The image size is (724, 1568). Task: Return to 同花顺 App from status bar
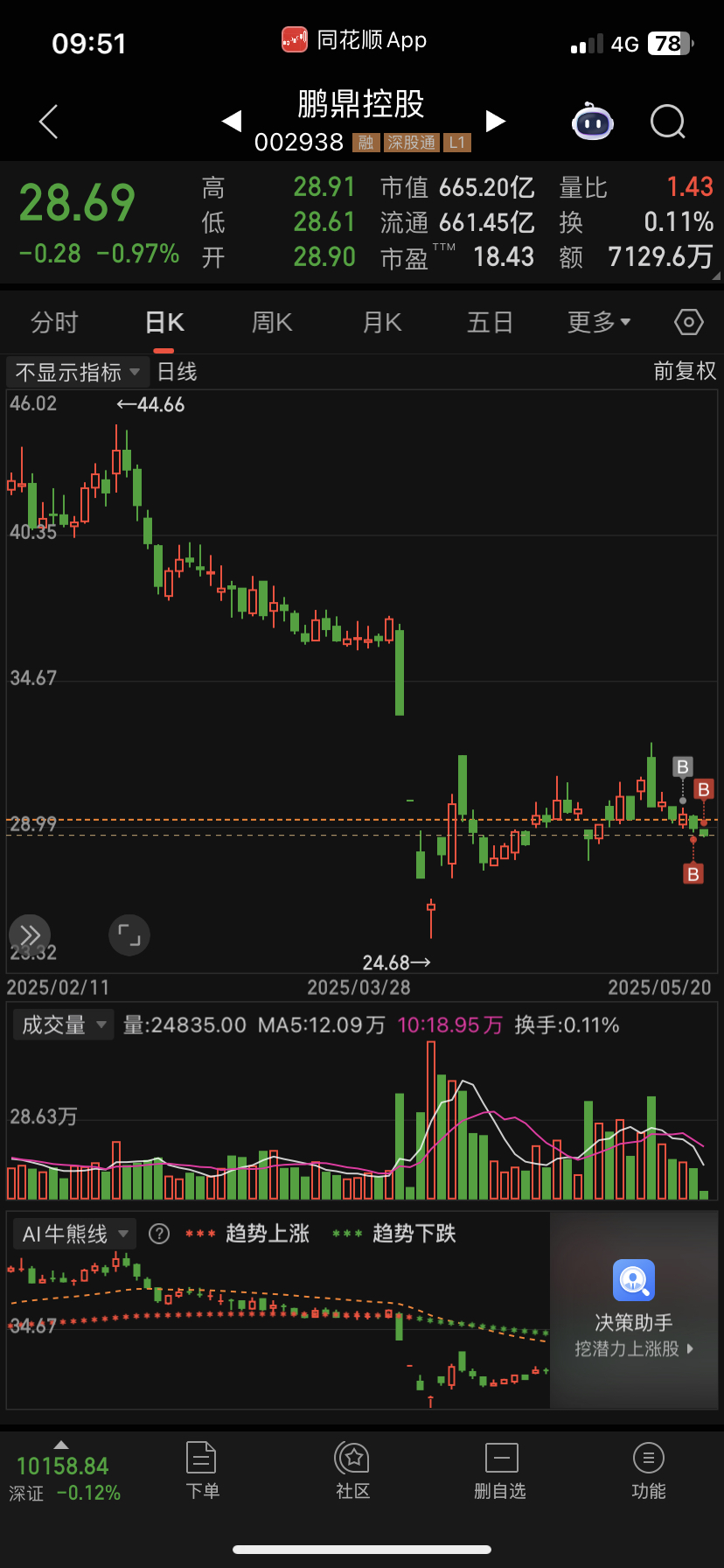[354, 40]
